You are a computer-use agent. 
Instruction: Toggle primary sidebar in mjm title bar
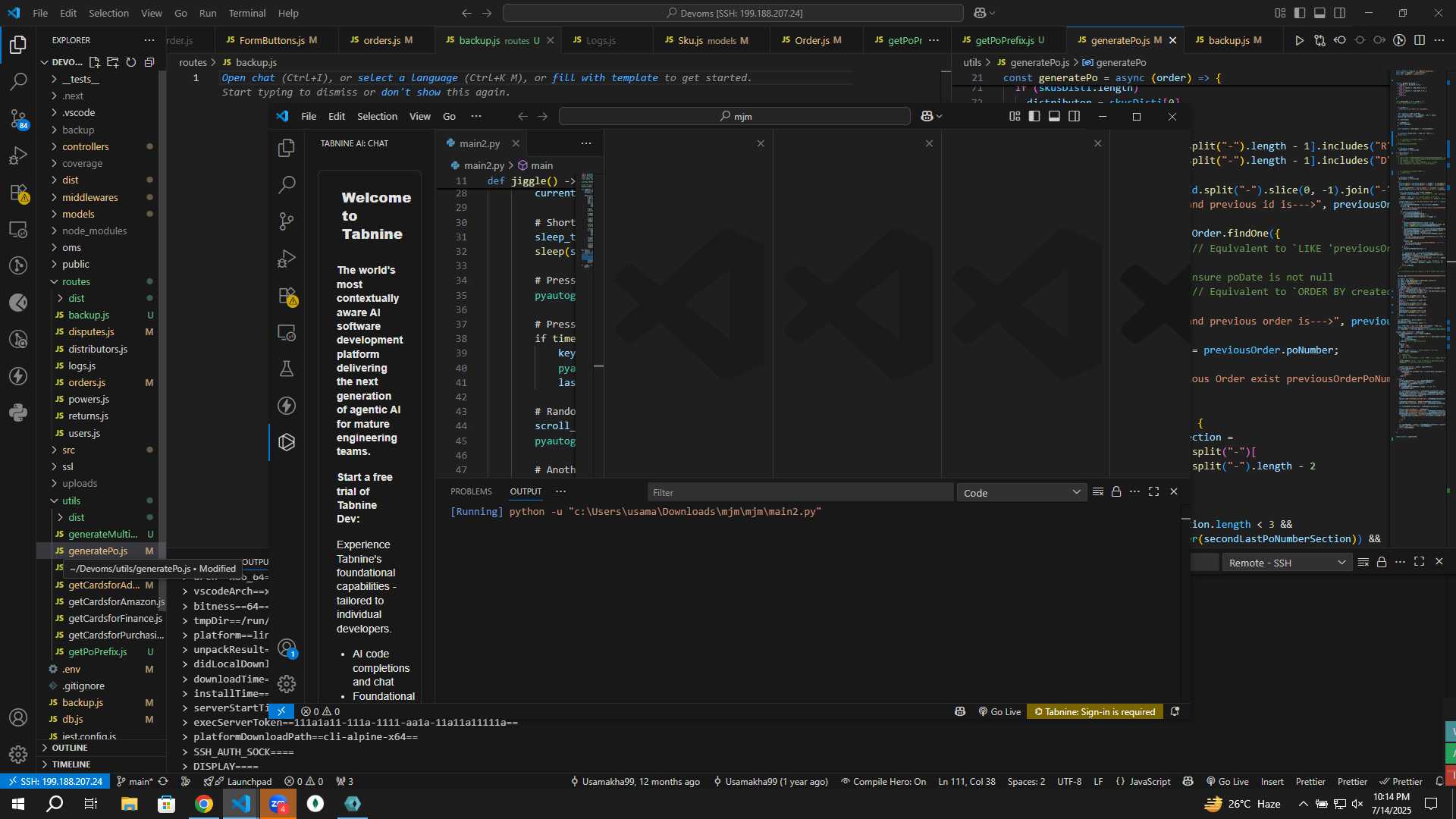[x=1034, y=116]
